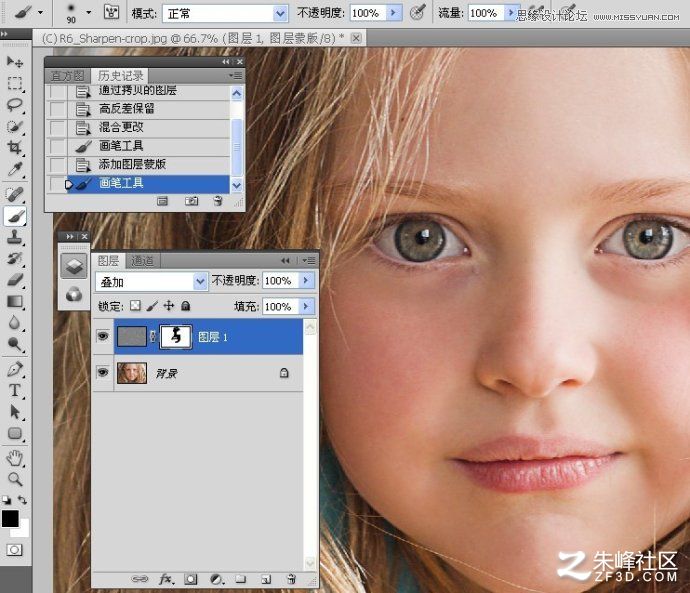Open brush opacity slider arrow

click(394, 13)
